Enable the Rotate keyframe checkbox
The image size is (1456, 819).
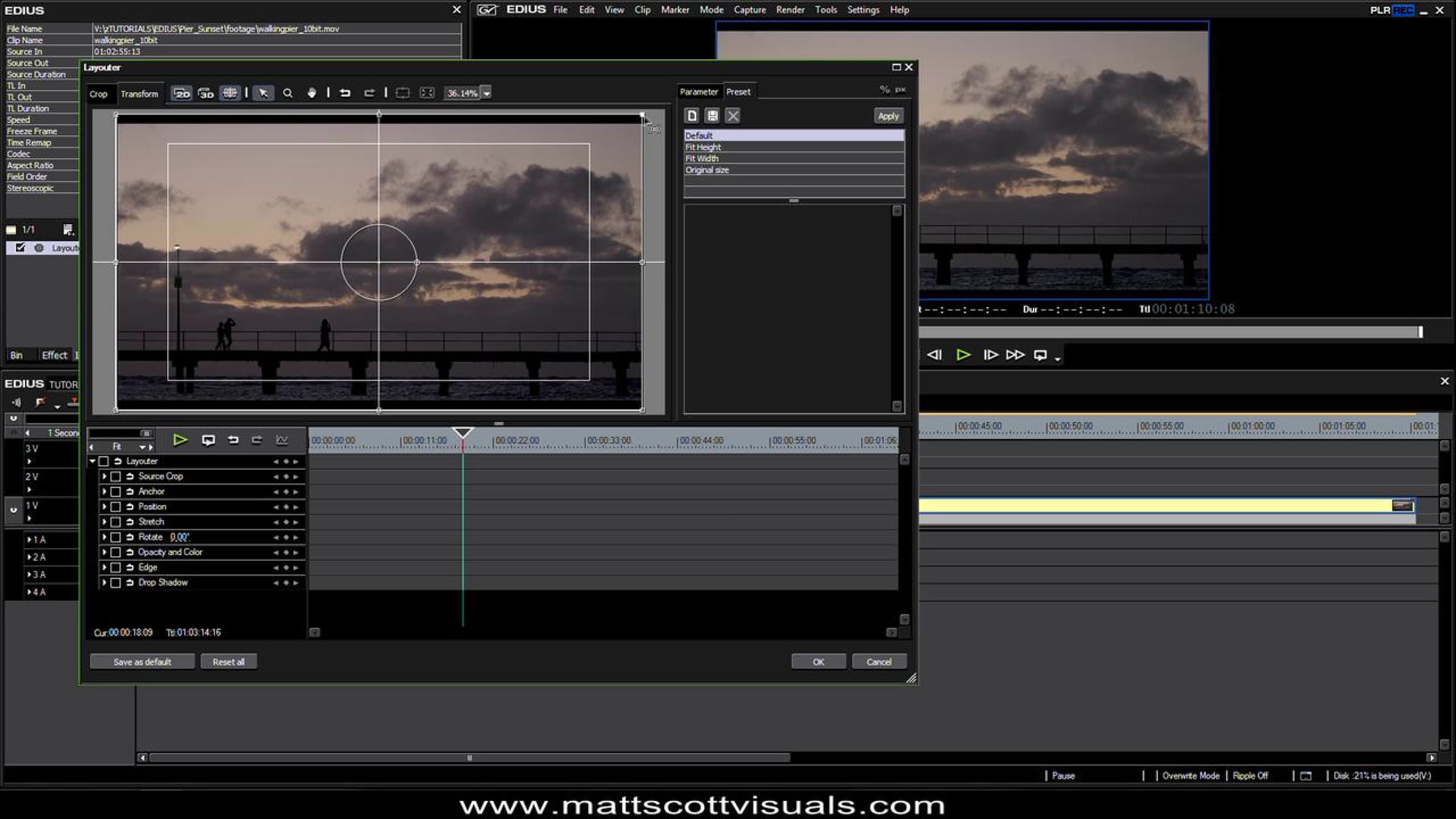click(116, 538)
